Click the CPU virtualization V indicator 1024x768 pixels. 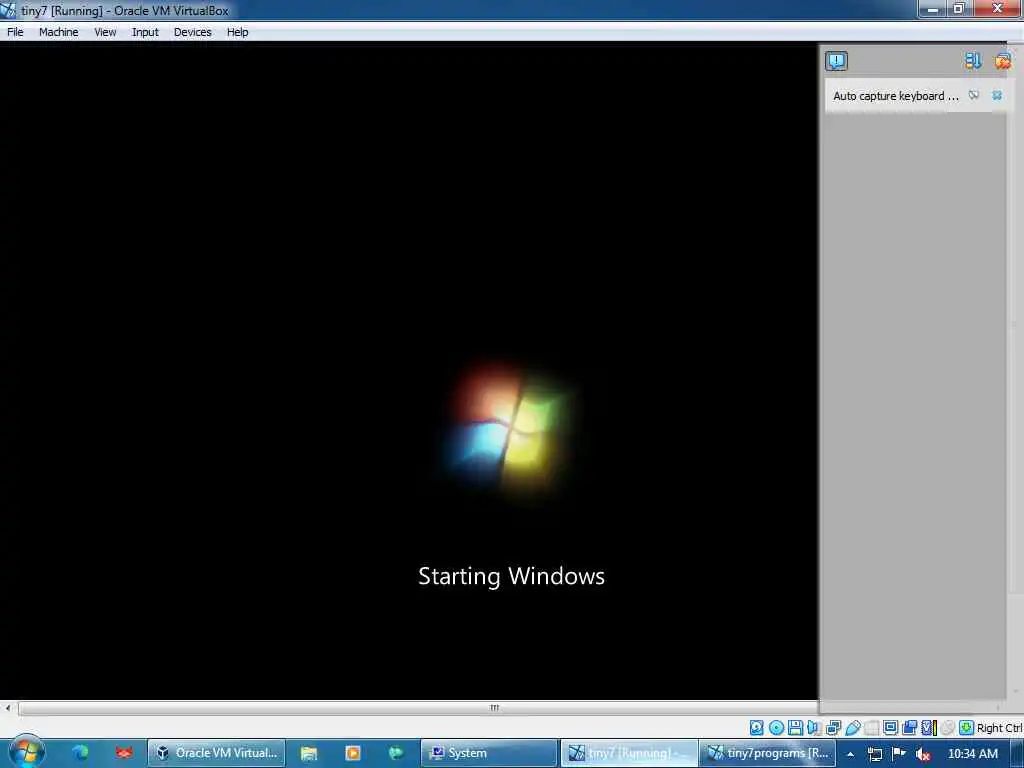(x=929, y=728)
